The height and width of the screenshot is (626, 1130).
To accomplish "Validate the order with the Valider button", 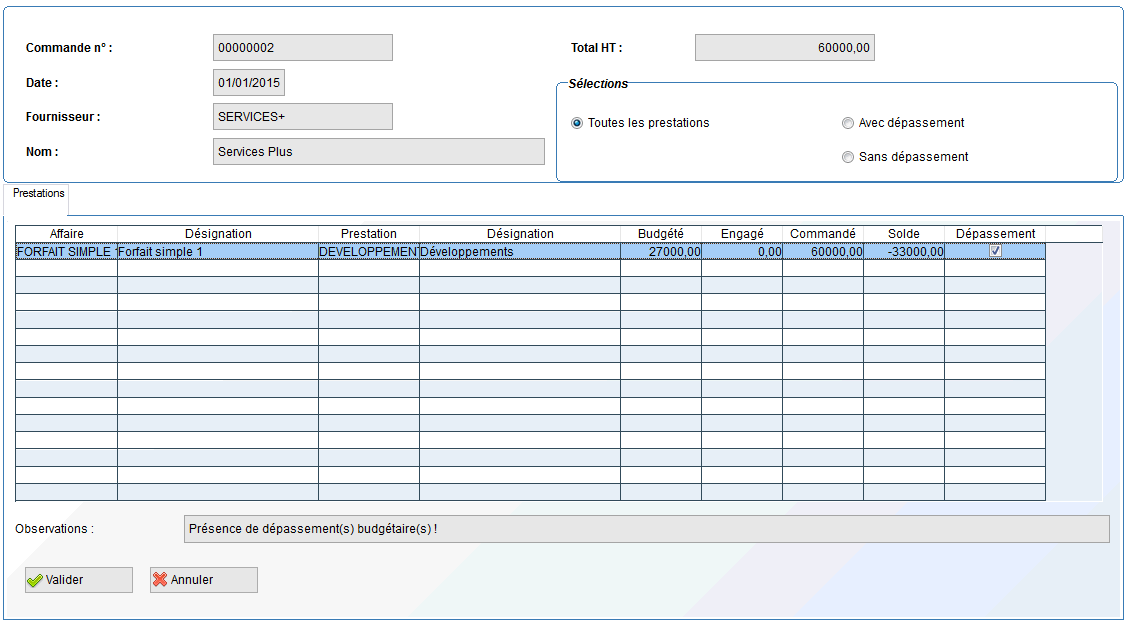I will click(x=78, y=579).
